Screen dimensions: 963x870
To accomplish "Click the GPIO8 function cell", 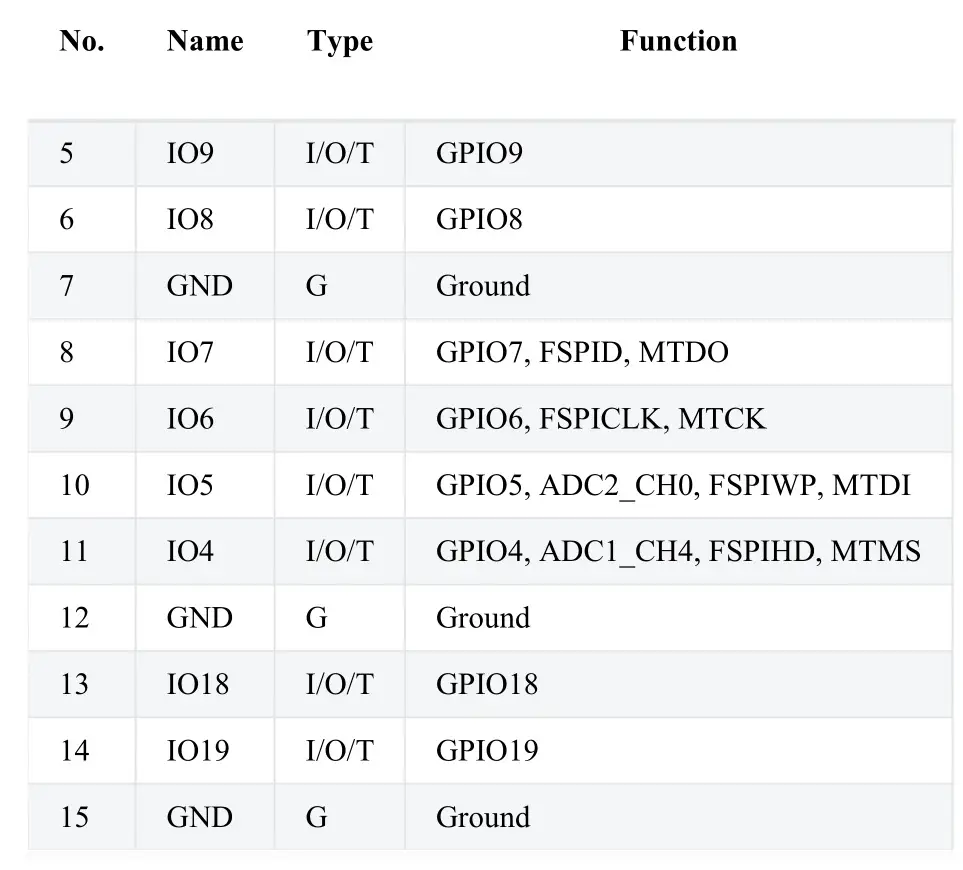I will click(479, 219).
